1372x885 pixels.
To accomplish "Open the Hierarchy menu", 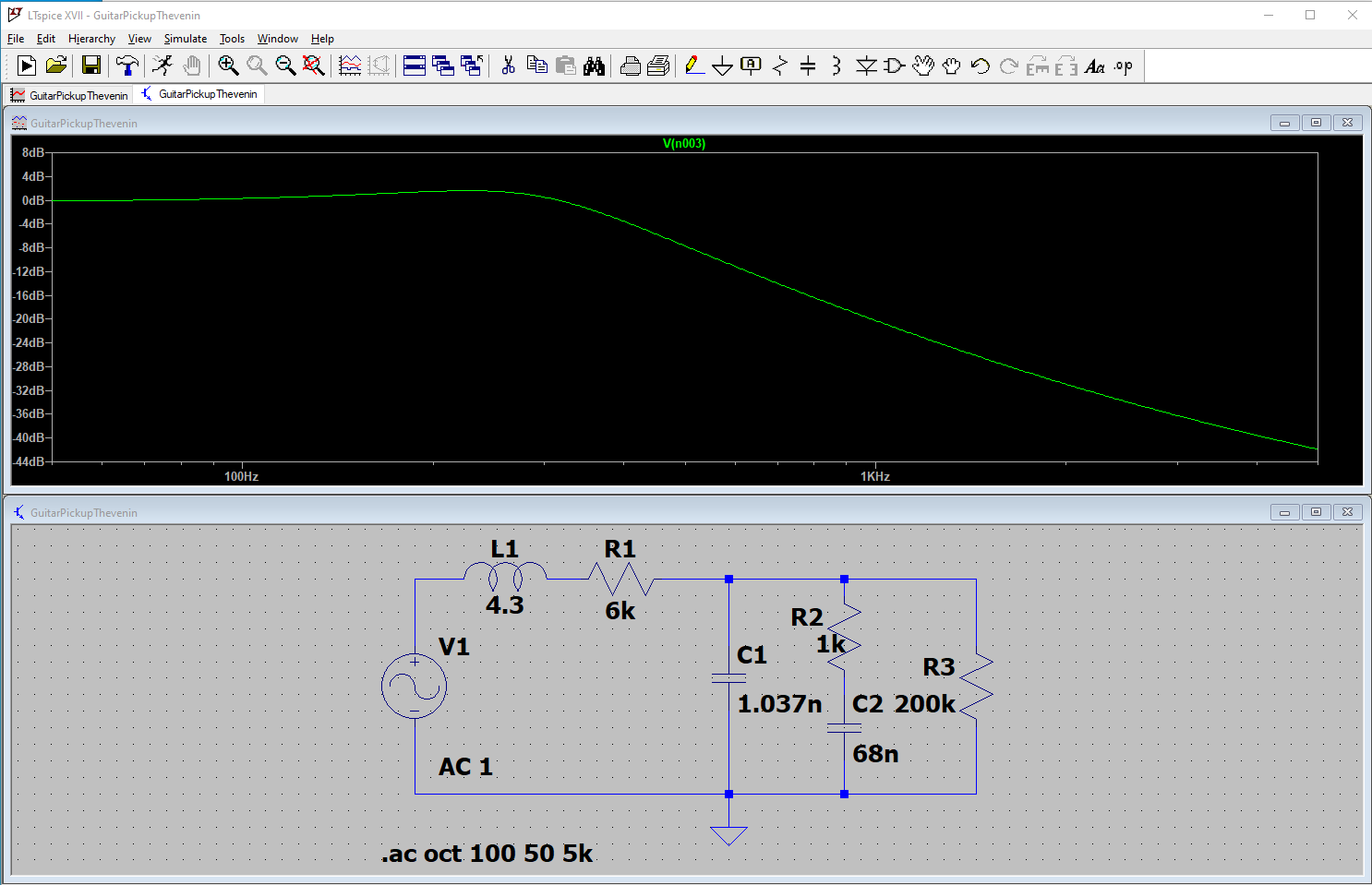I will tap(91, 39).
